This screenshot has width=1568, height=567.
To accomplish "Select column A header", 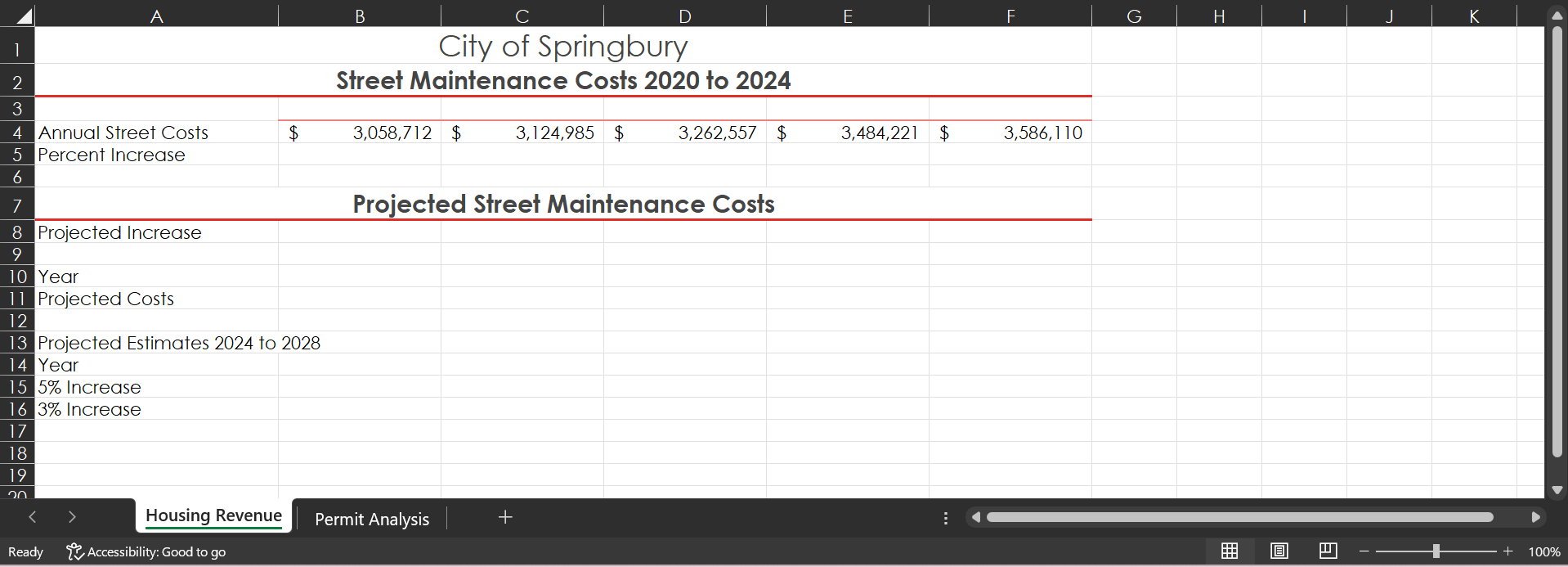I will [156, 16].
